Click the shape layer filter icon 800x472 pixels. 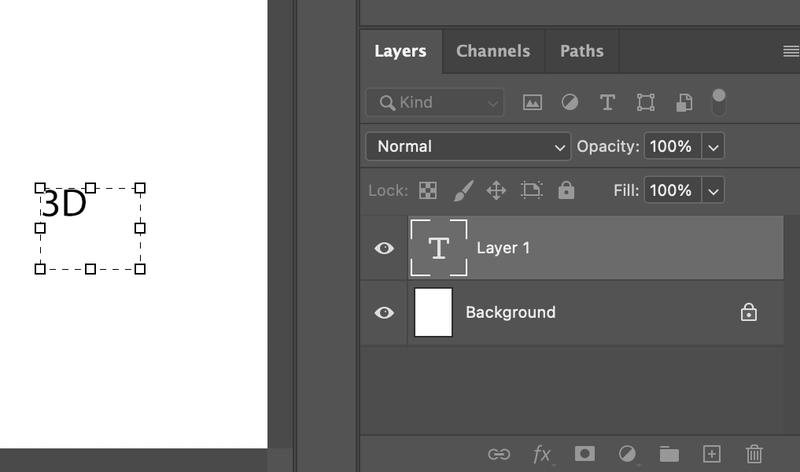[645, 102]
